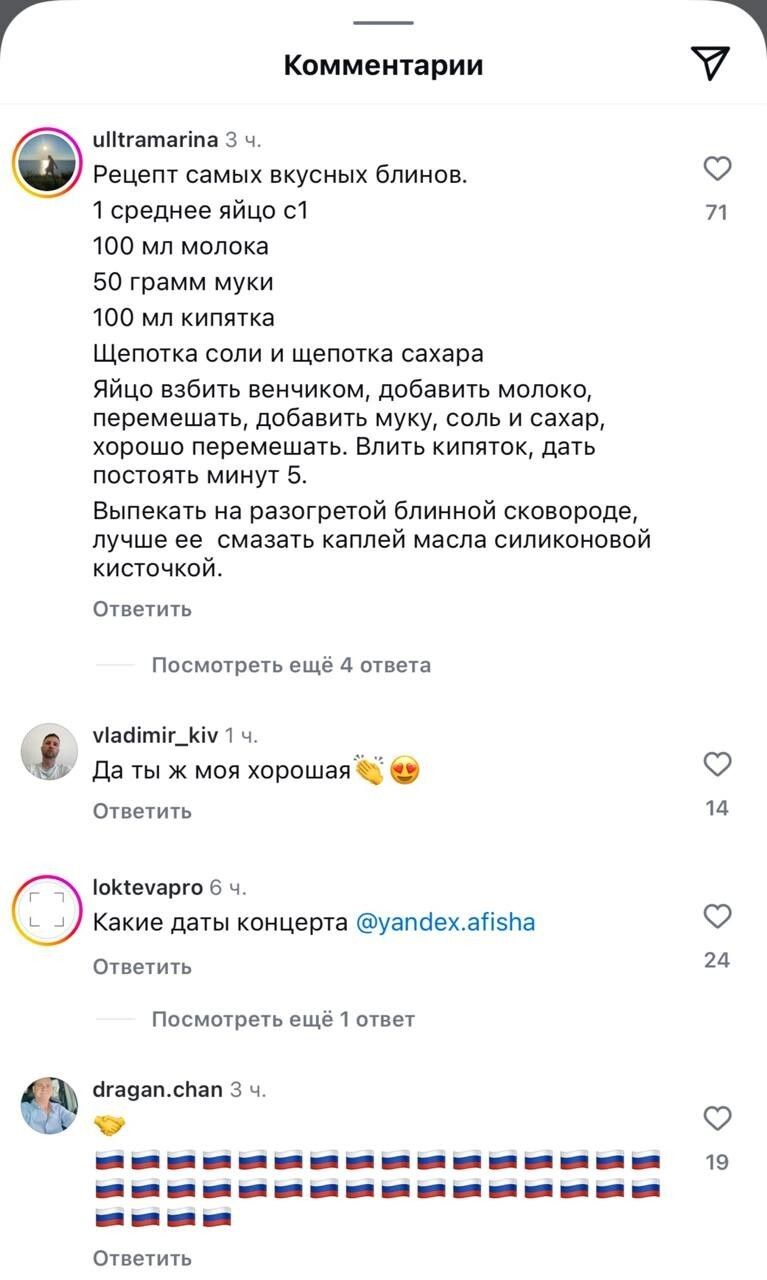Expand 'Посмотреть ещё 4 ответа' replies

coord(291,665)
